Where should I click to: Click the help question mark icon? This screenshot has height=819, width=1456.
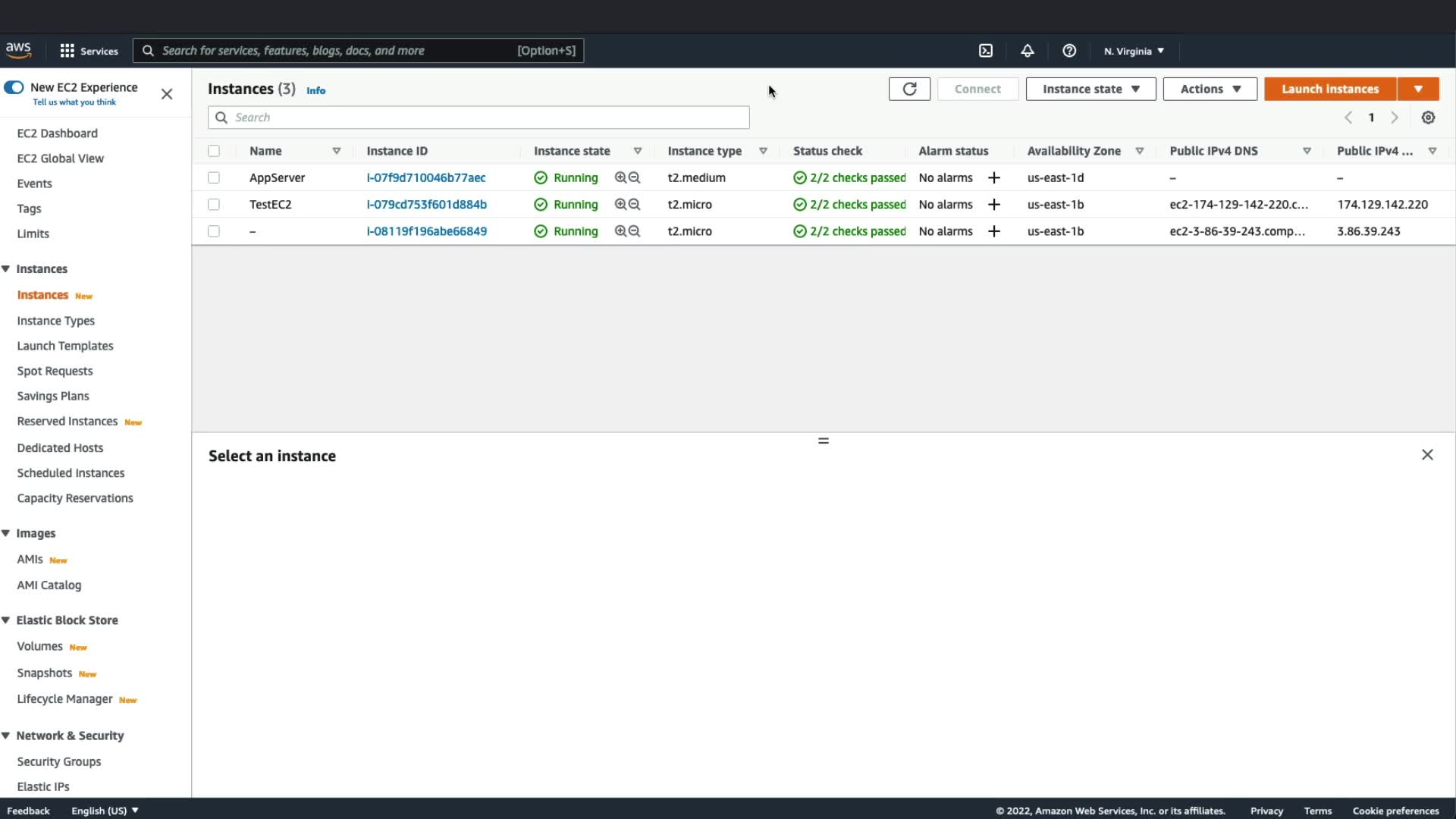1068,51
